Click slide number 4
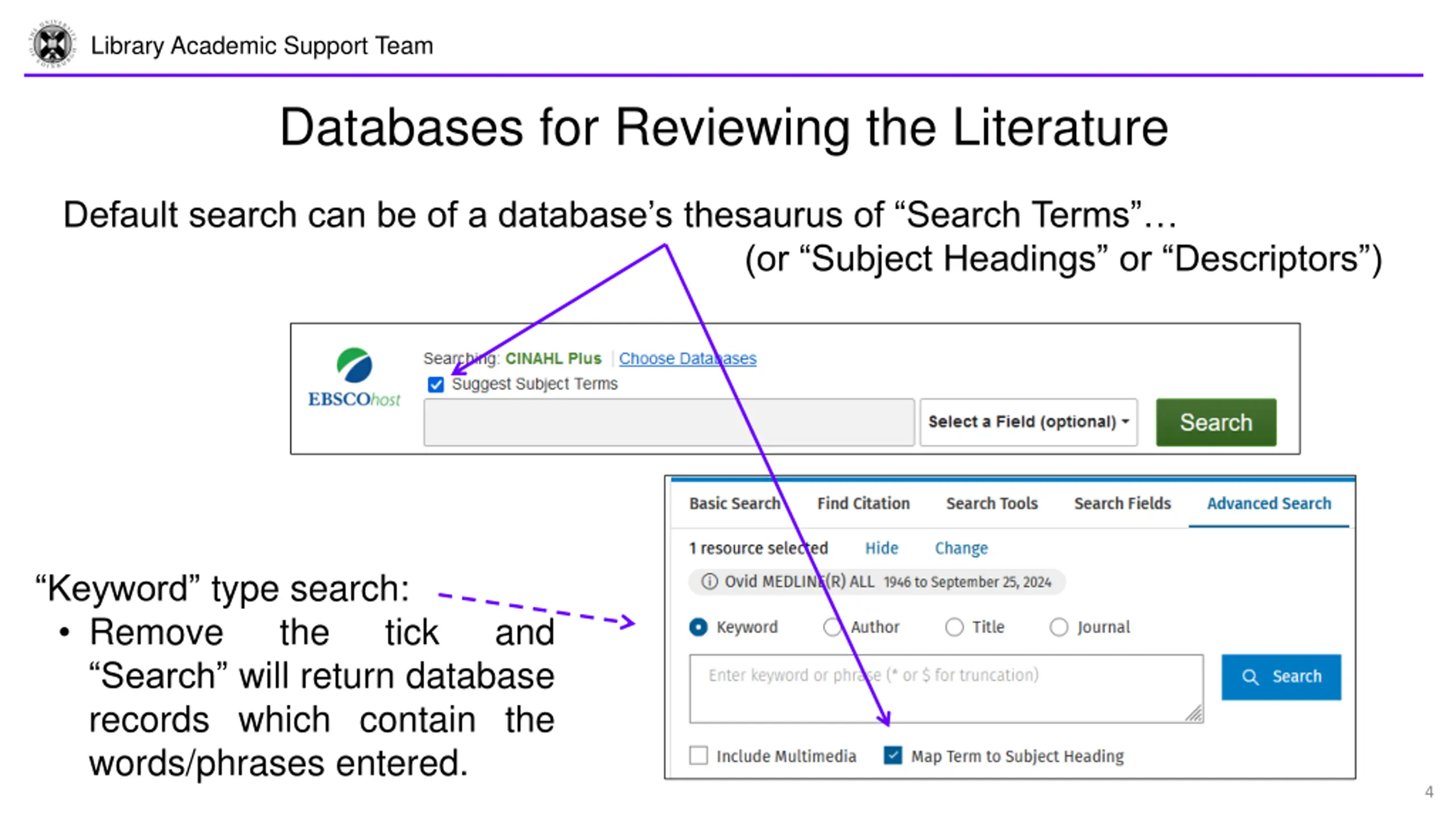 click(x=1429, y=792)
